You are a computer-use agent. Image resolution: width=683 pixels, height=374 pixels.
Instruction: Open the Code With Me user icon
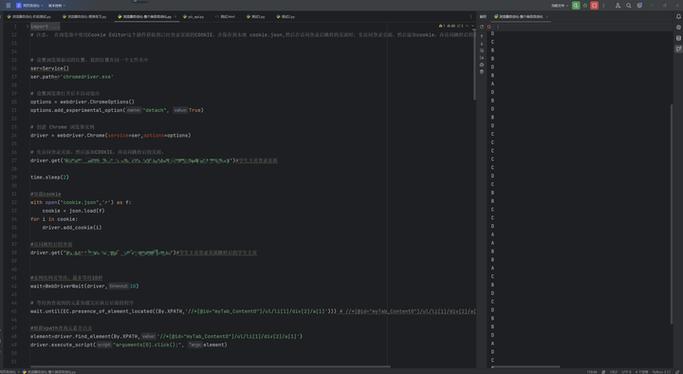(x=618, y=6)
